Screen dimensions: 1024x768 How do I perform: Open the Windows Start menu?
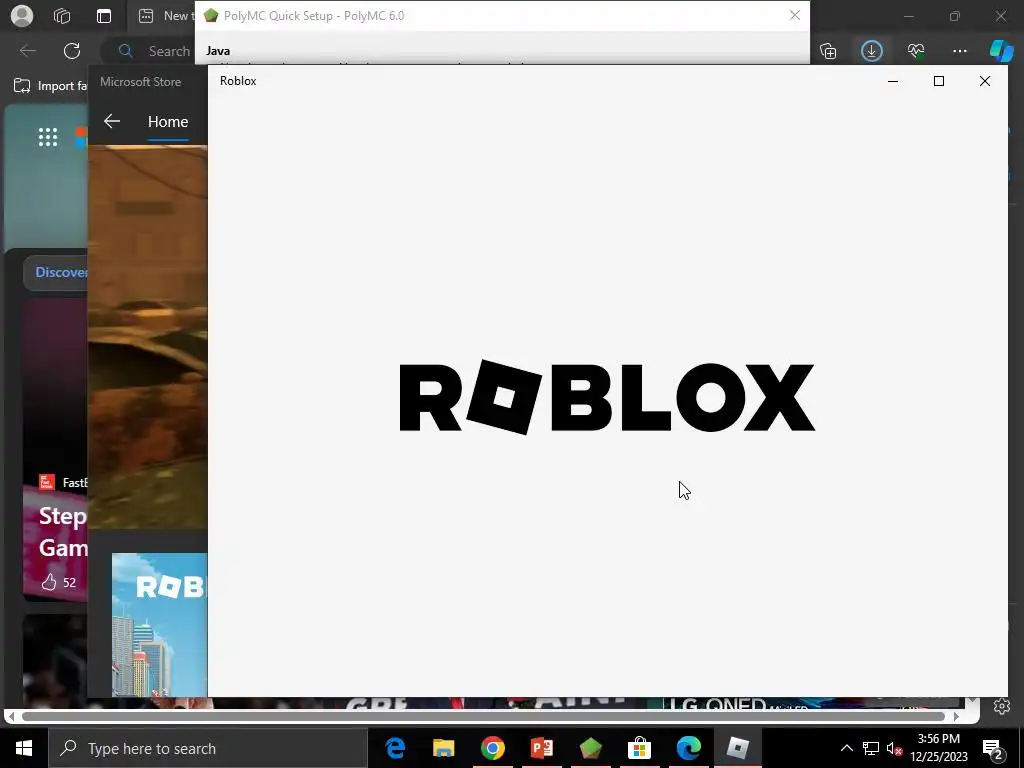click(x=24, y=748)
